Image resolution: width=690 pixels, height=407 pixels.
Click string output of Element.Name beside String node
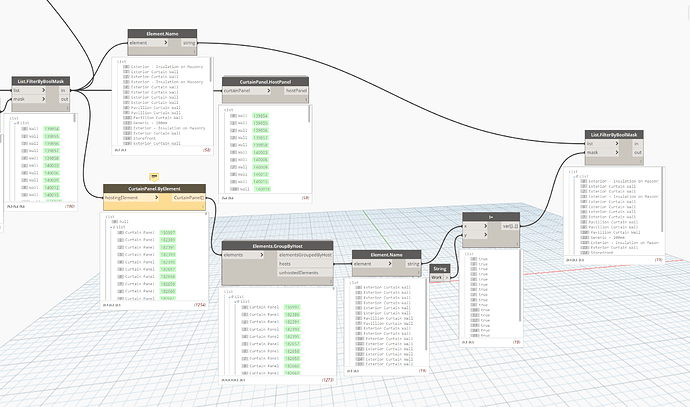[x=413, y=264]
